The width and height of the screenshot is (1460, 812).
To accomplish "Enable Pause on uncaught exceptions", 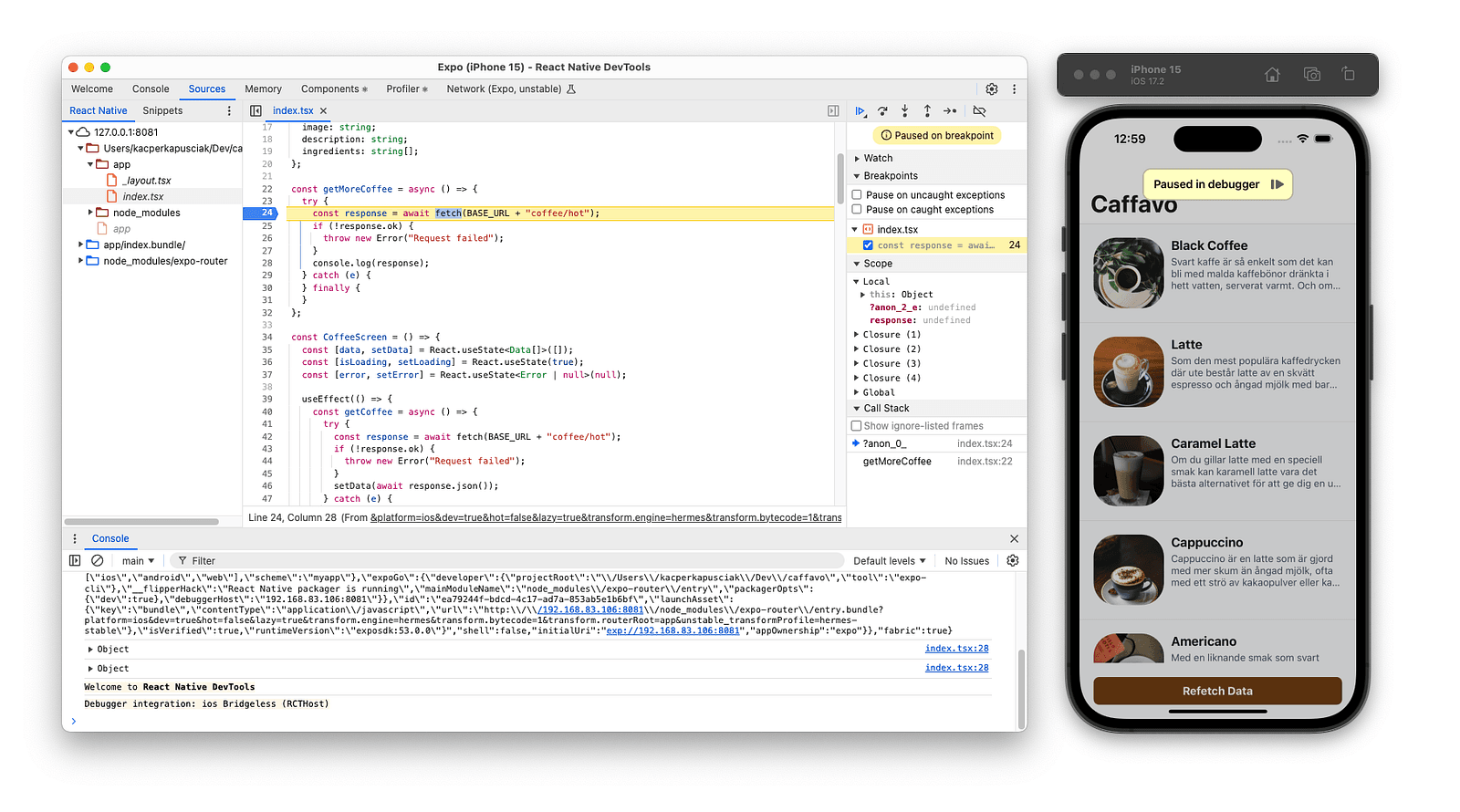I will pyautogui.click(x=857, y=195).
